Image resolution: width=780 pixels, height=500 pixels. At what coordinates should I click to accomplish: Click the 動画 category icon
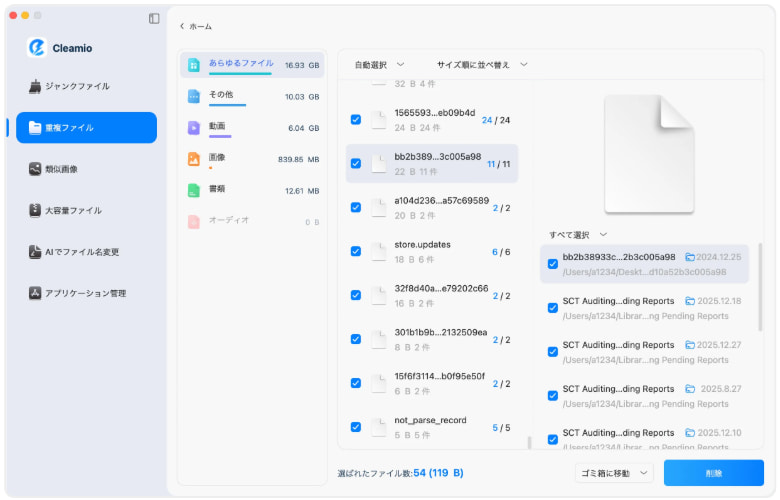point(194,128)
